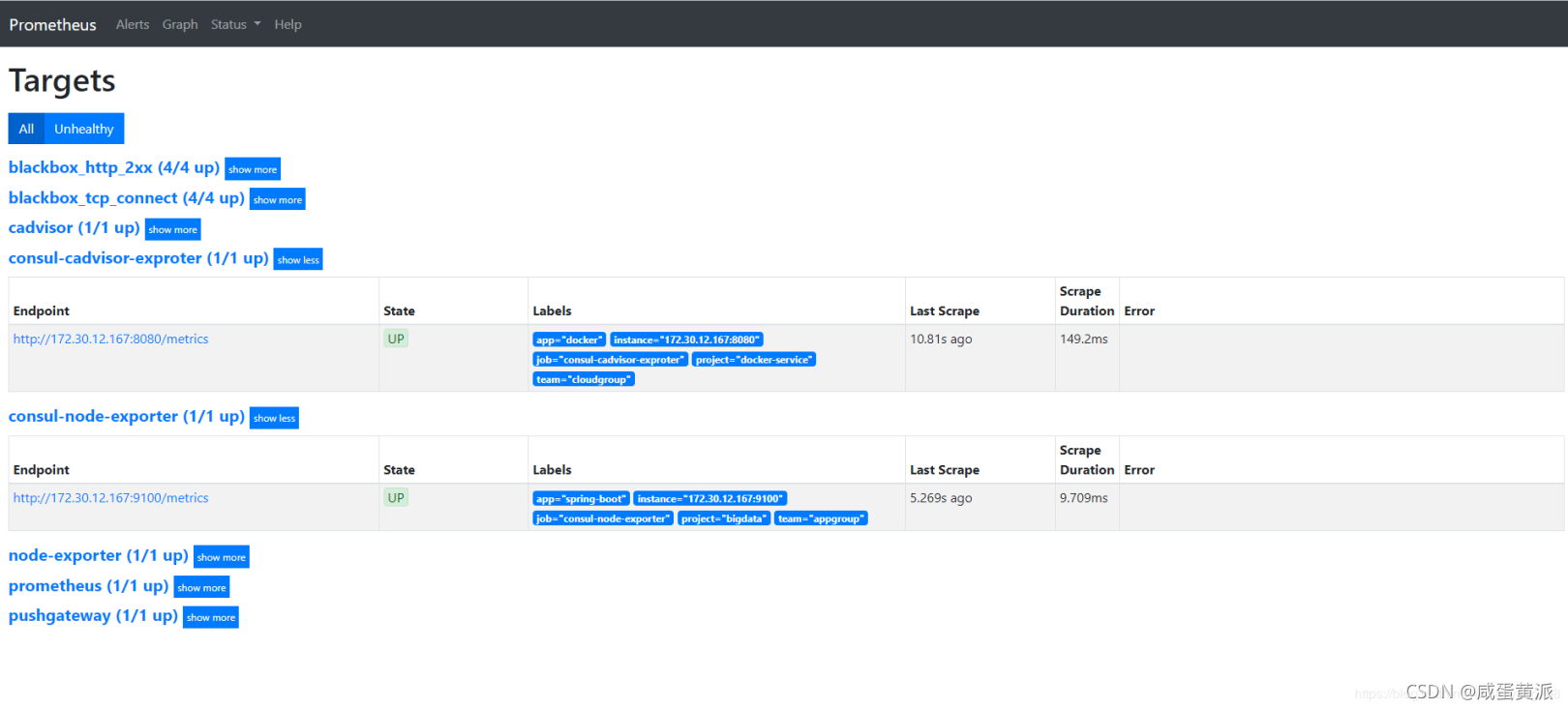Expand pushgateway with show more

211,617
